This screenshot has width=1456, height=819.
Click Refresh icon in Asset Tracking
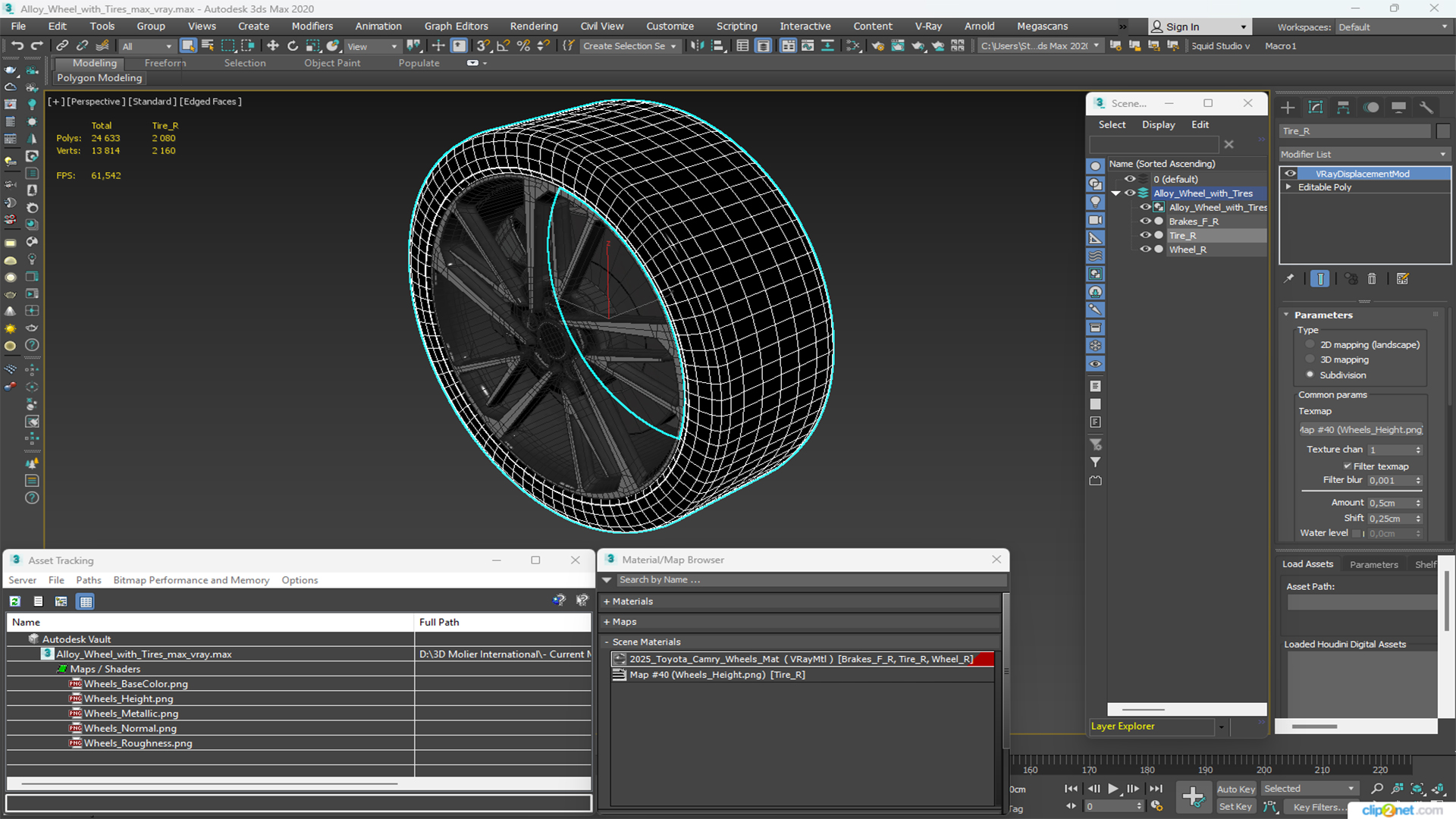[14, 601]
